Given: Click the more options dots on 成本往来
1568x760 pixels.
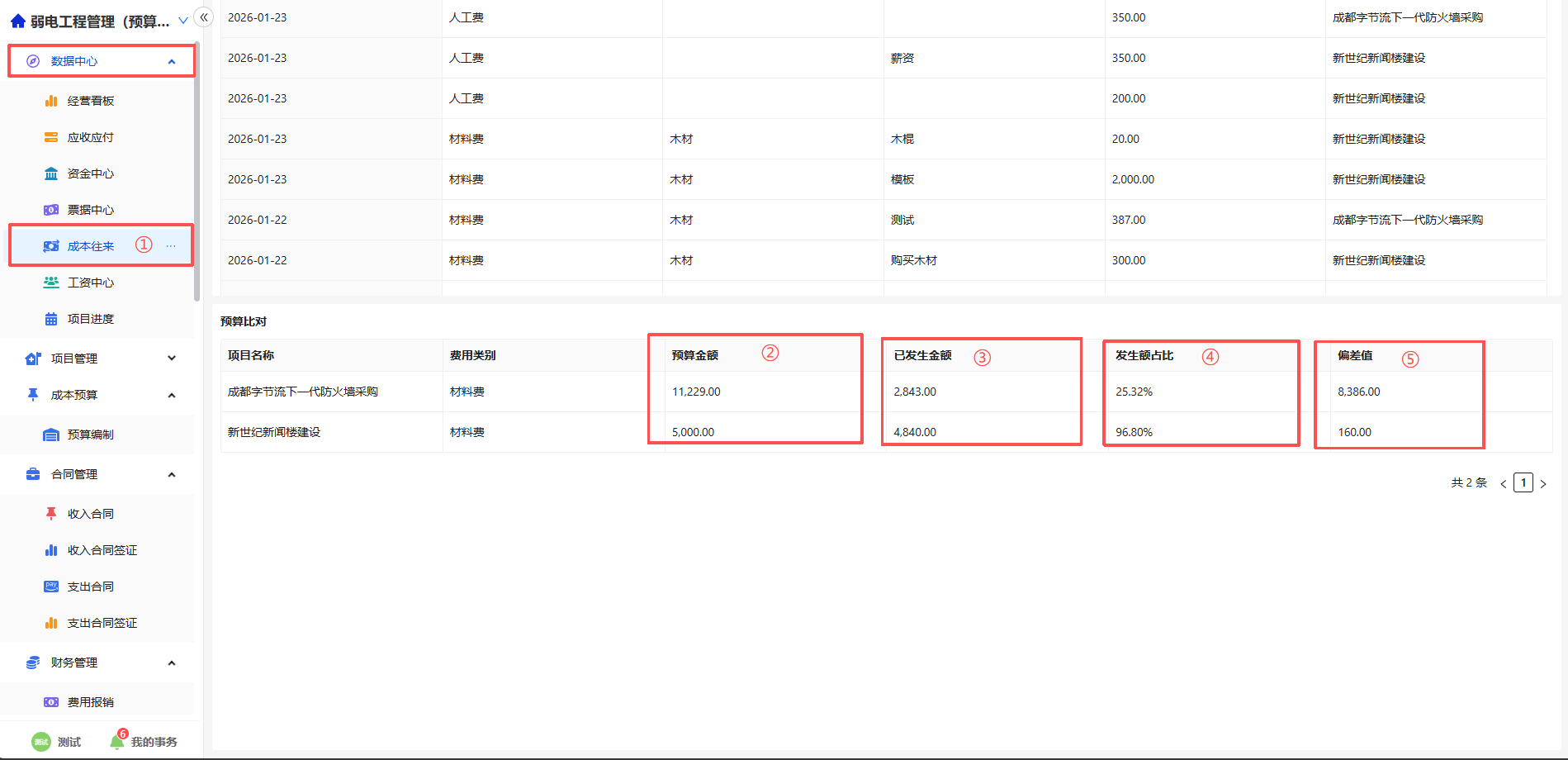Looking at the screenshot, I should click(x=171, y=246).
